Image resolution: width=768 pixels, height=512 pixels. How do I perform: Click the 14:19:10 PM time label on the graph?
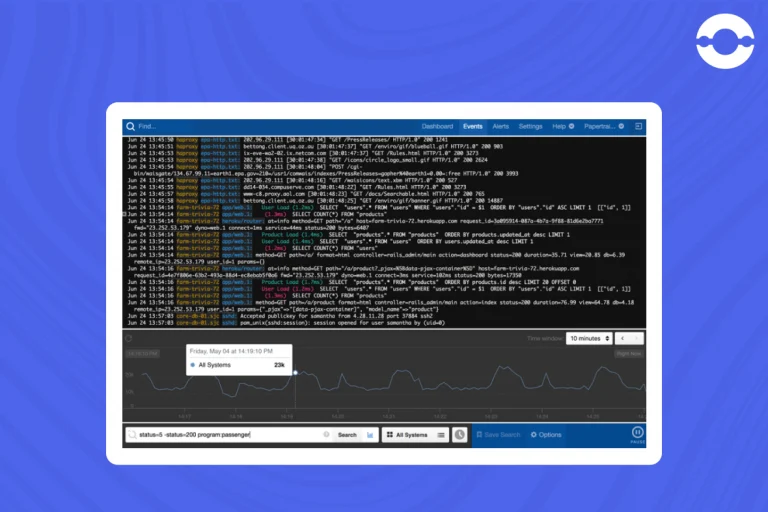[x=142, y=354]
